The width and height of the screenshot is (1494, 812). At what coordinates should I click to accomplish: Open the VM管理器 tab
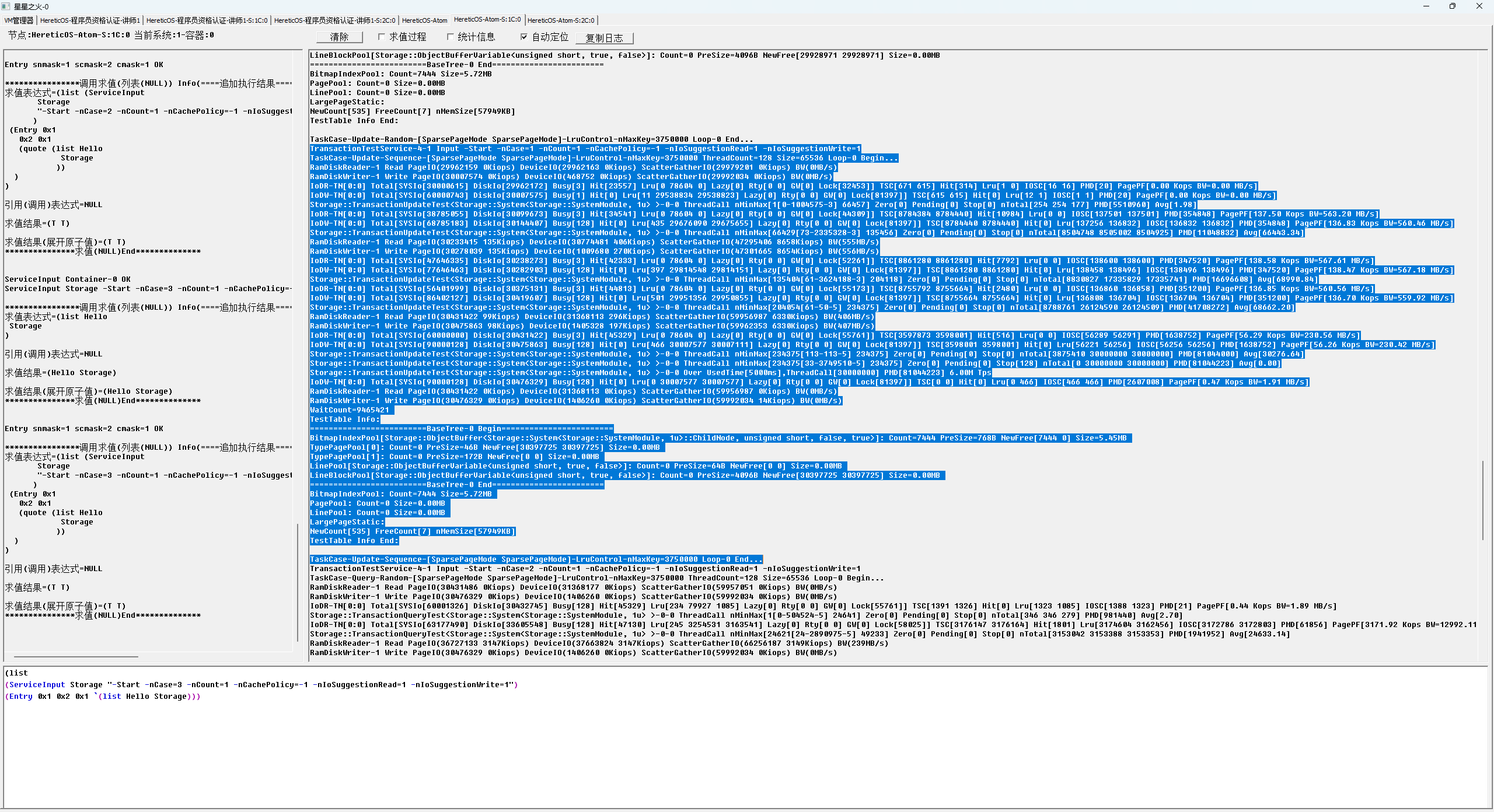19,20
